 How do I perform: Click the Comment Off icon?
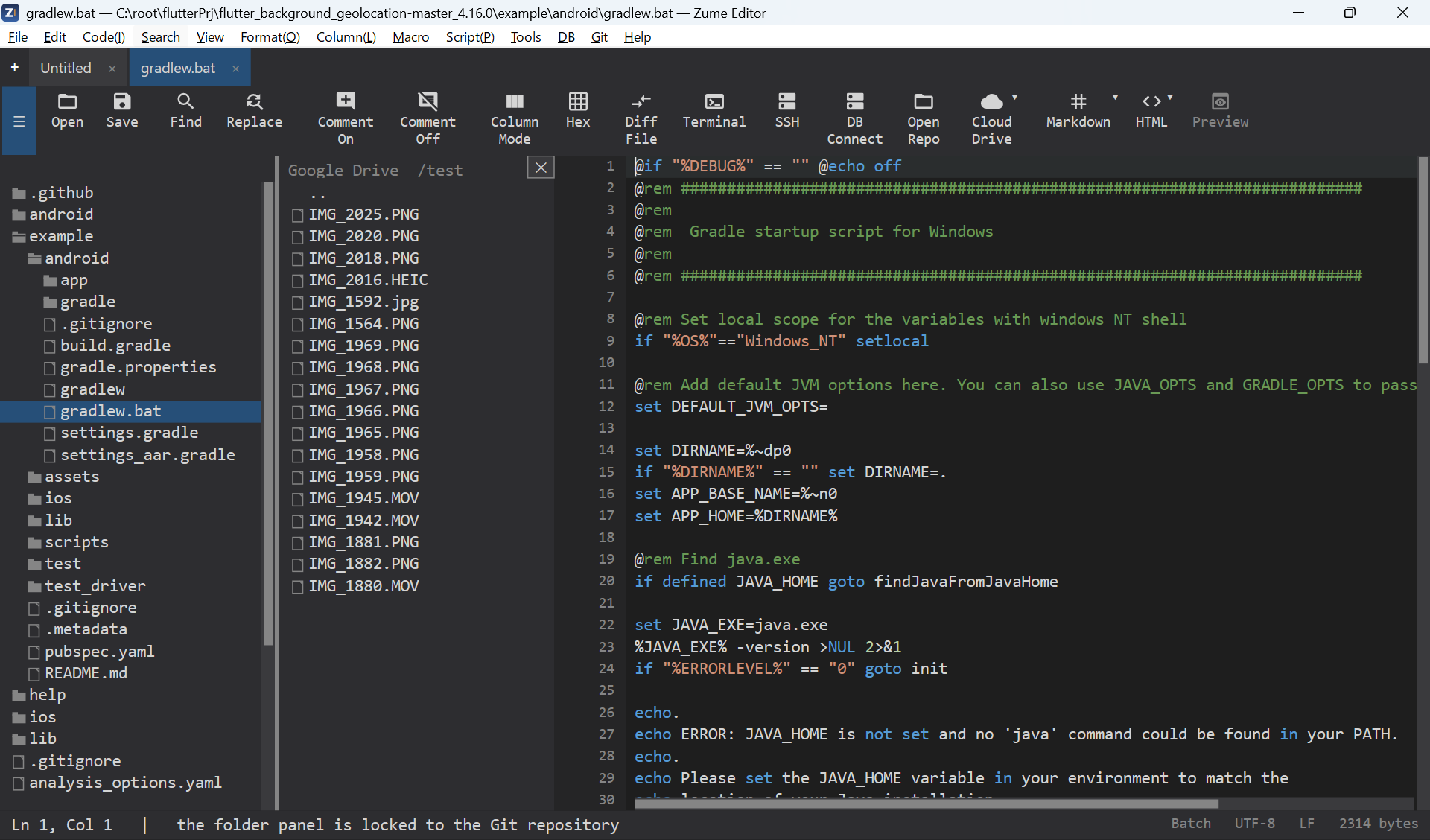428,119
